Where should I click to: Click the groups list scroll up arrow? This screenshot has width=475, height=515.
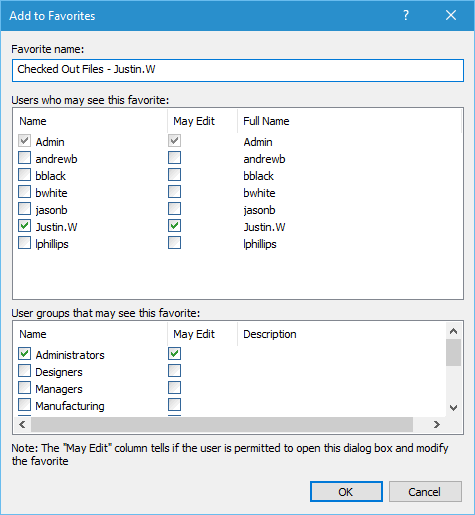(x=453, y=331)
